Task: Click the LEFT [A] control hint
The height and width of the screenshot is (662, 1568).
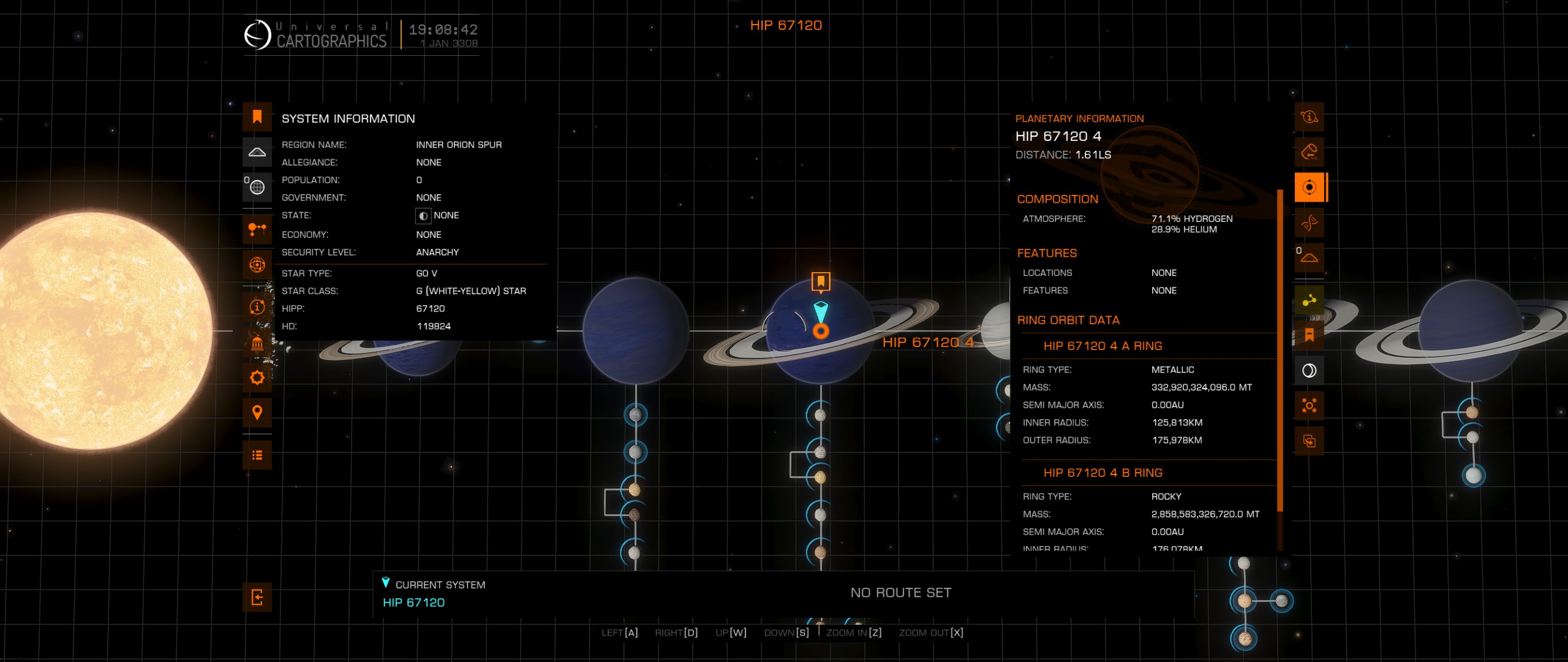Action: point(619,633)
